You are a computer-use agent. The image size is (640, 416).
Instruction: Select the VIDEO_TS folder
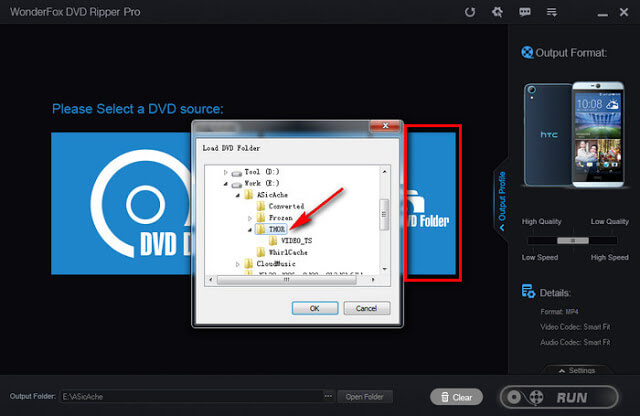[298, 241]
